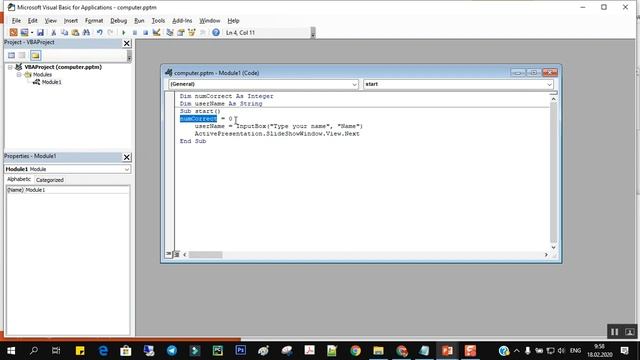
Task: Open Photoshop from the taskbar
Action: pos(240,351)
